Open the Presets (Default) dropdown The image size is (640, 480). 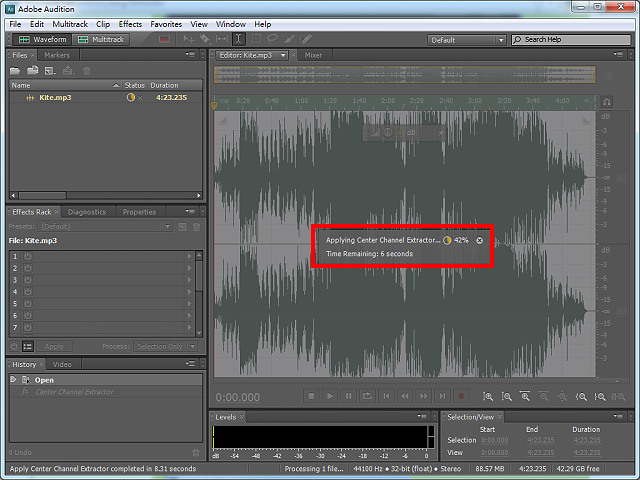(x=104, y=226)
